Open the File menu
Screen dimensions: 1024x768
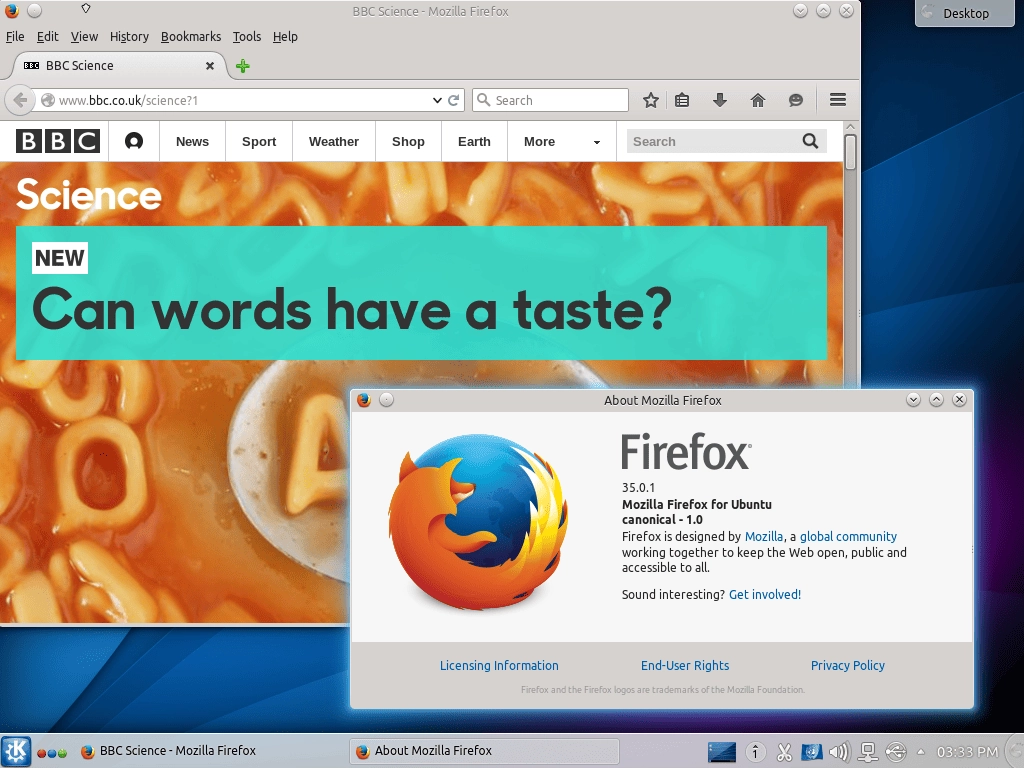point(15,37)
